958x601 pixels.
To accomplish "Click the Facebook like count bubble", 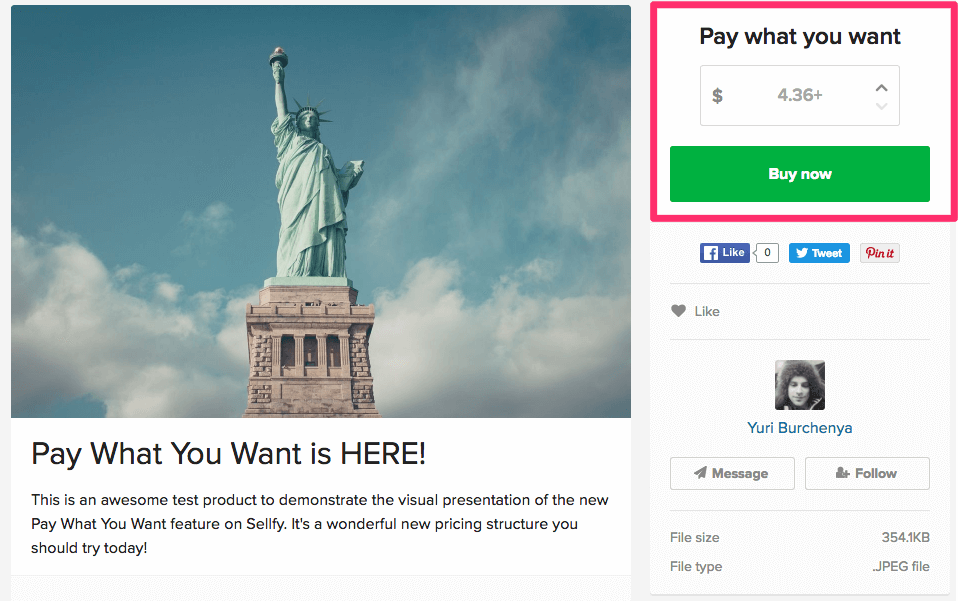I will (767, 253).
